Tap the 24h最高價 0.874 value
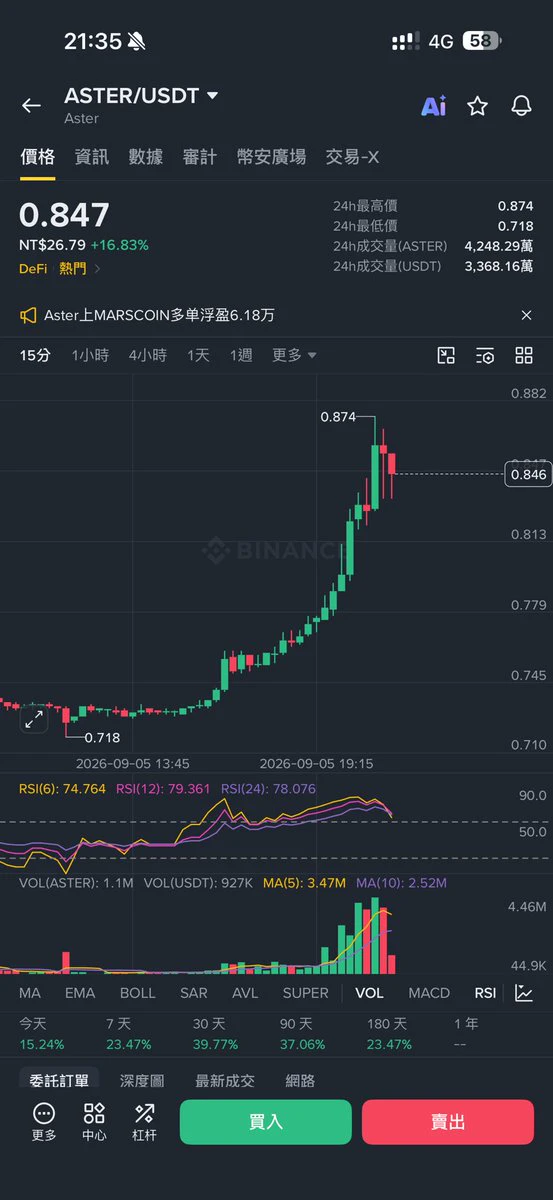 515,205
